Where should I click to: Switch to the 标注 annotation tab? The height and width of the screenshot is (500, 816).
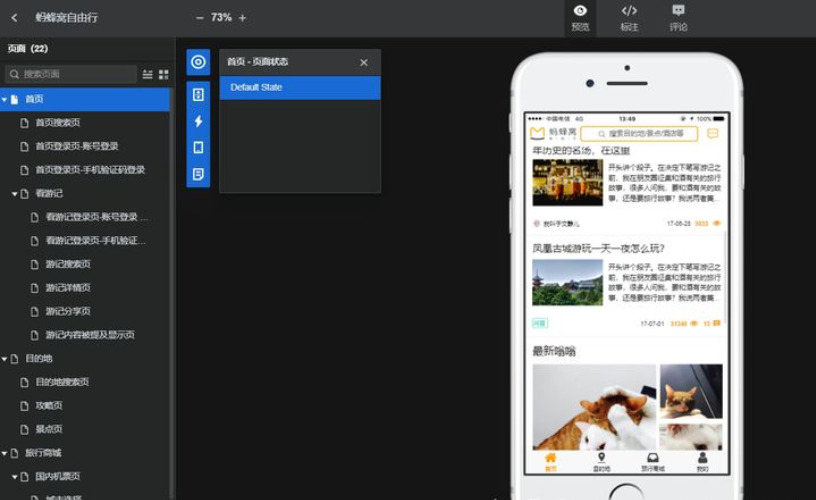coord(629,18)
